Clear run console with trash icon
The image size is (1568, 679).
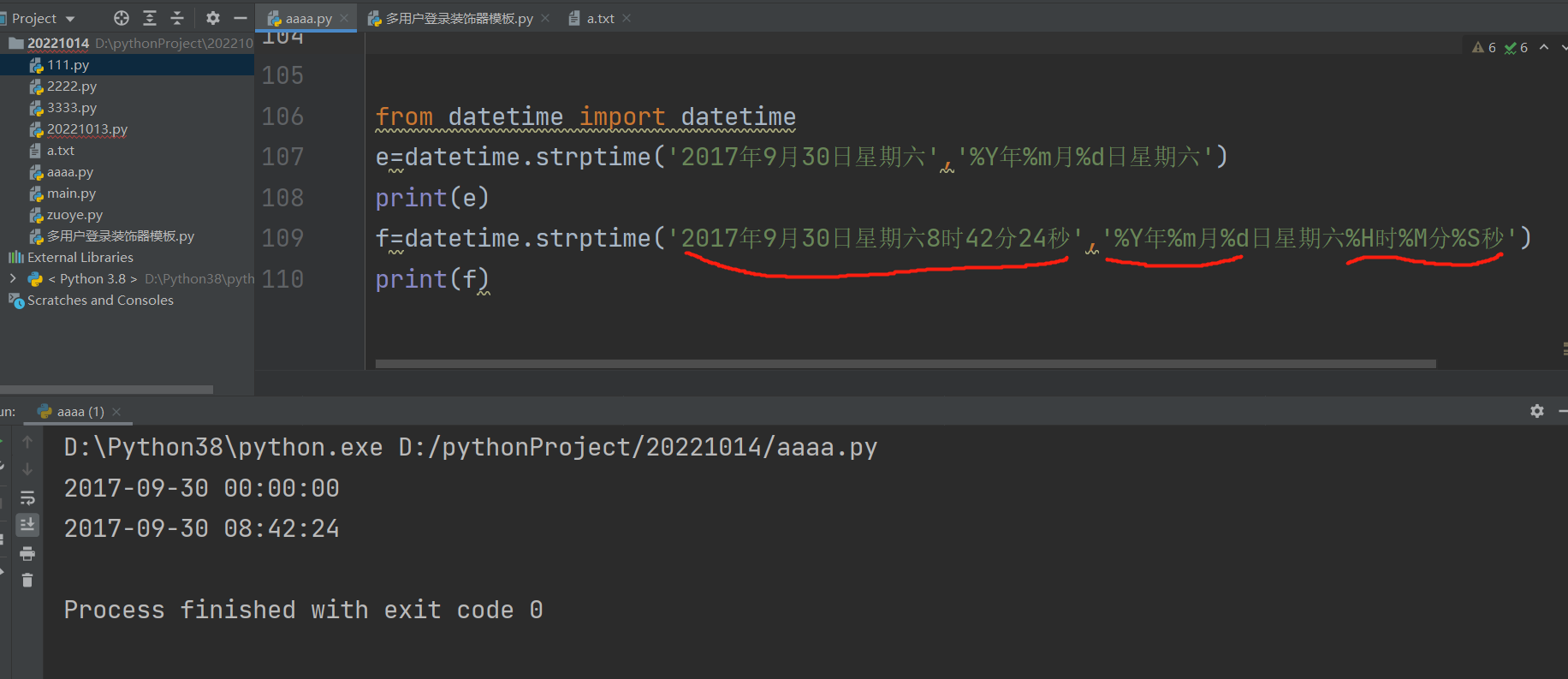pos(27,581)
